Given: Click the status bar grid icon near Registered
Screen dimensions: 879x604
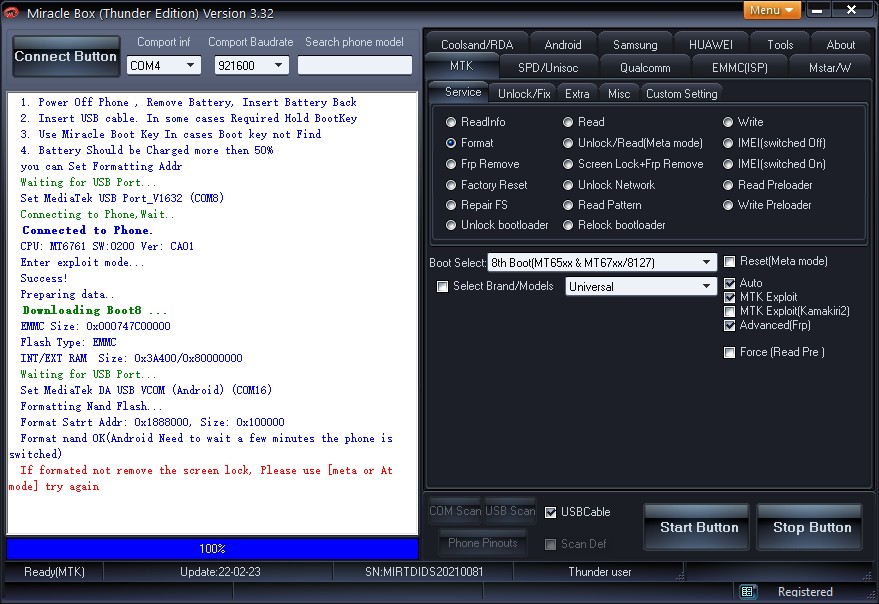Looking at the screenshot, I should coord(747,591).
